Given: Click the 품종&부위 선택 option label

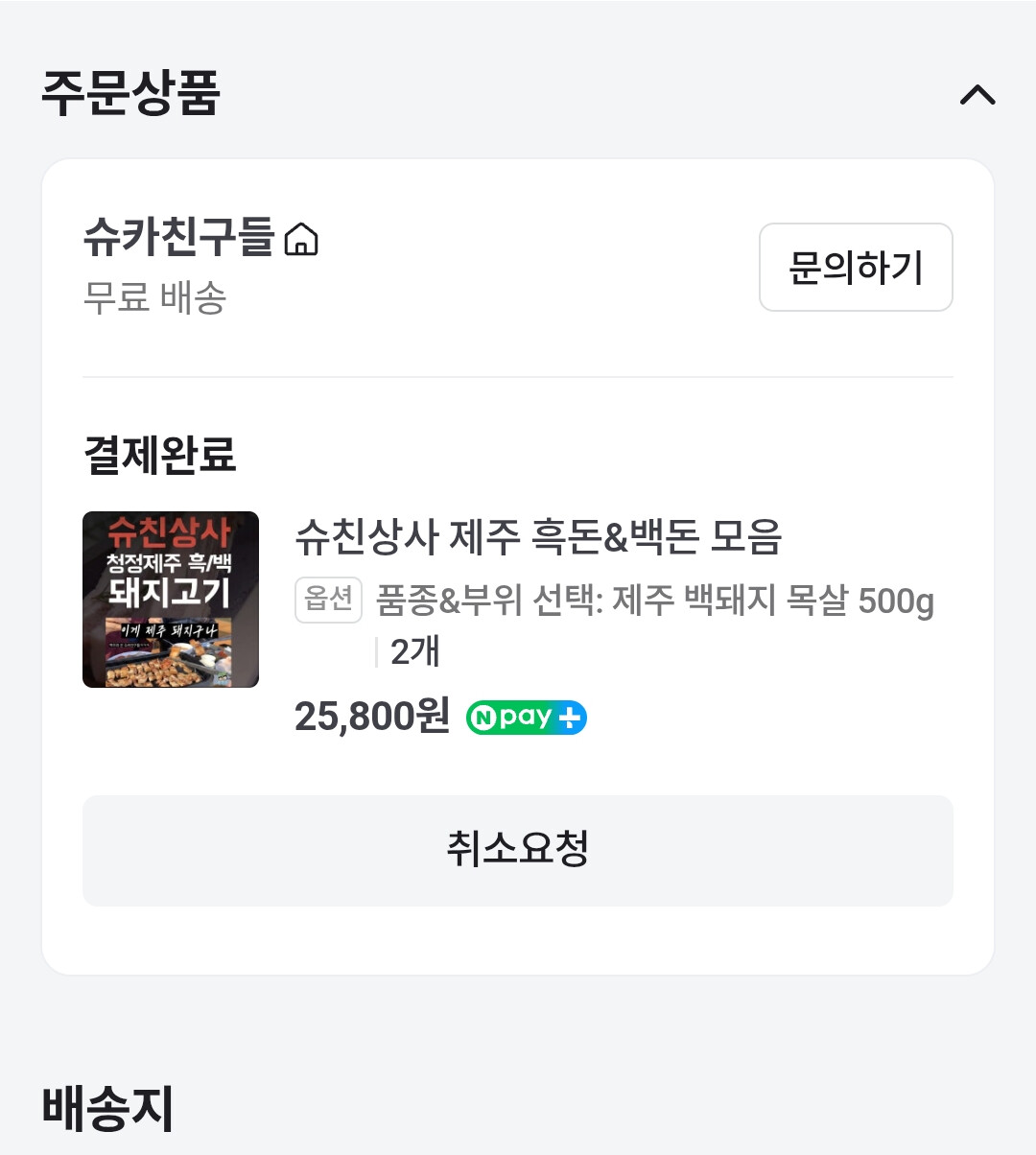Looking at the screenshot, I should click(489, 601).
